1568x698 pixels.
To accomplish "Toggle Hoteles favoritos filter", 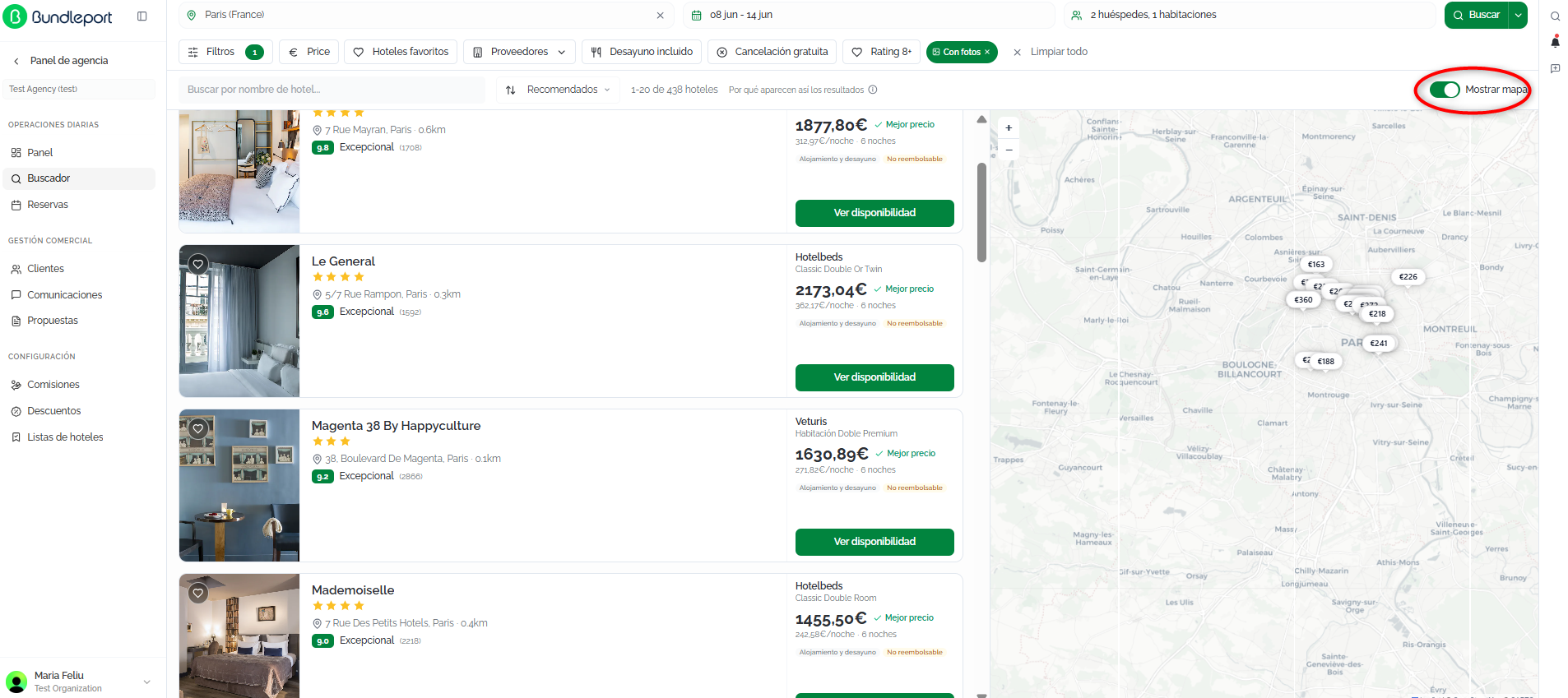I will click(401, 52).
